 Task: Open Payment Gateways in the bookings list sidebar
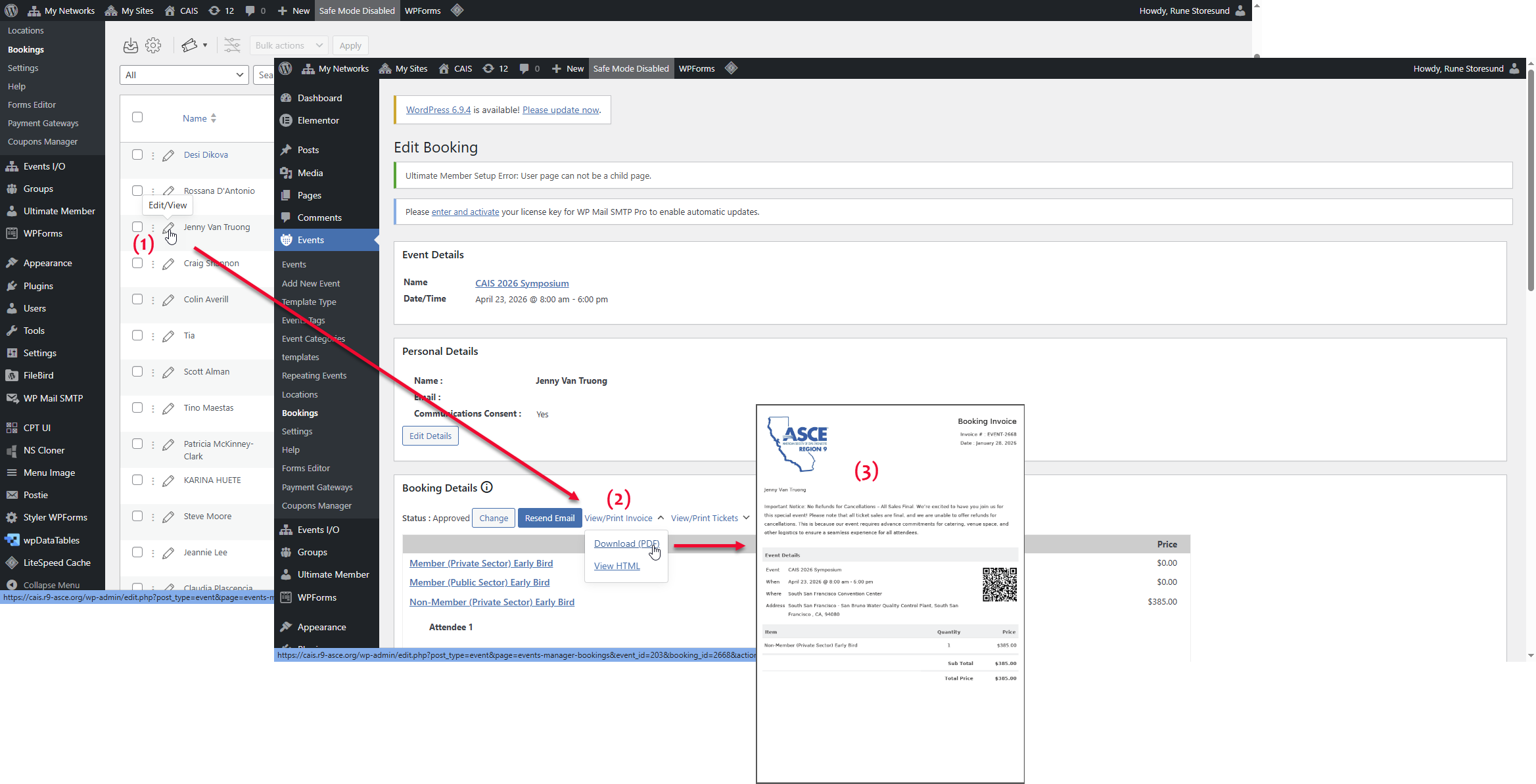coord(43,123)
